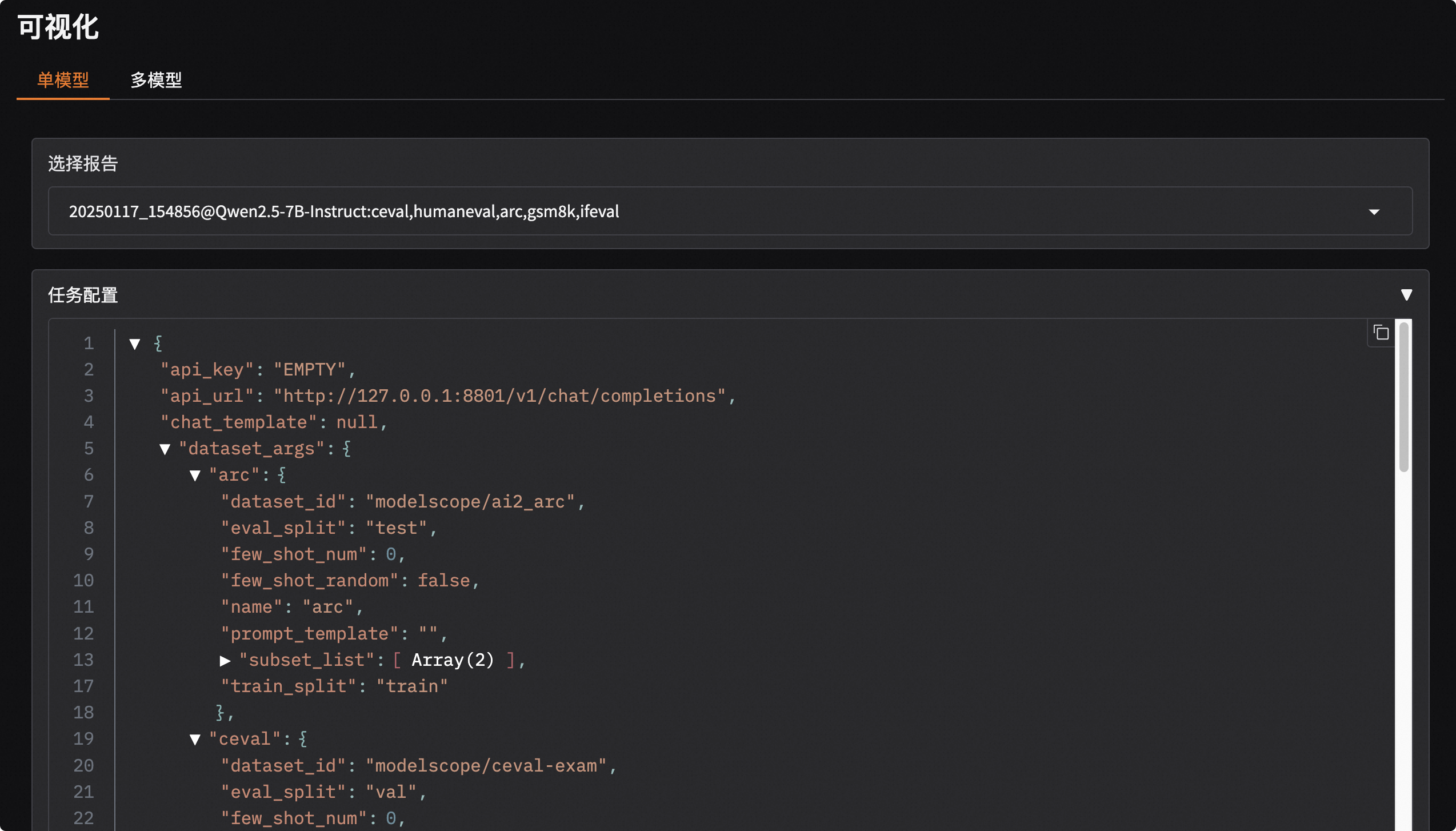Collapse the 任务配置 panel arrow

pos(1406,295)
